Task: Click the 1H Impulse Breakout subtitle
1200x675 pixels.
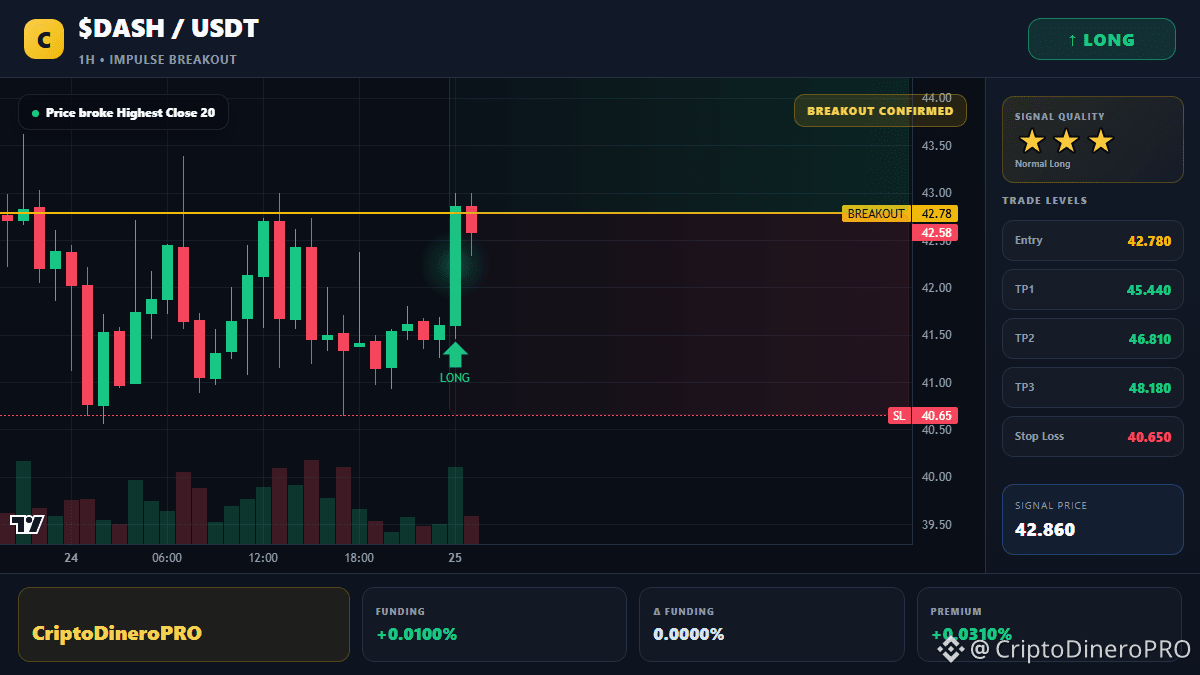Action: click(x=158, y=60)
